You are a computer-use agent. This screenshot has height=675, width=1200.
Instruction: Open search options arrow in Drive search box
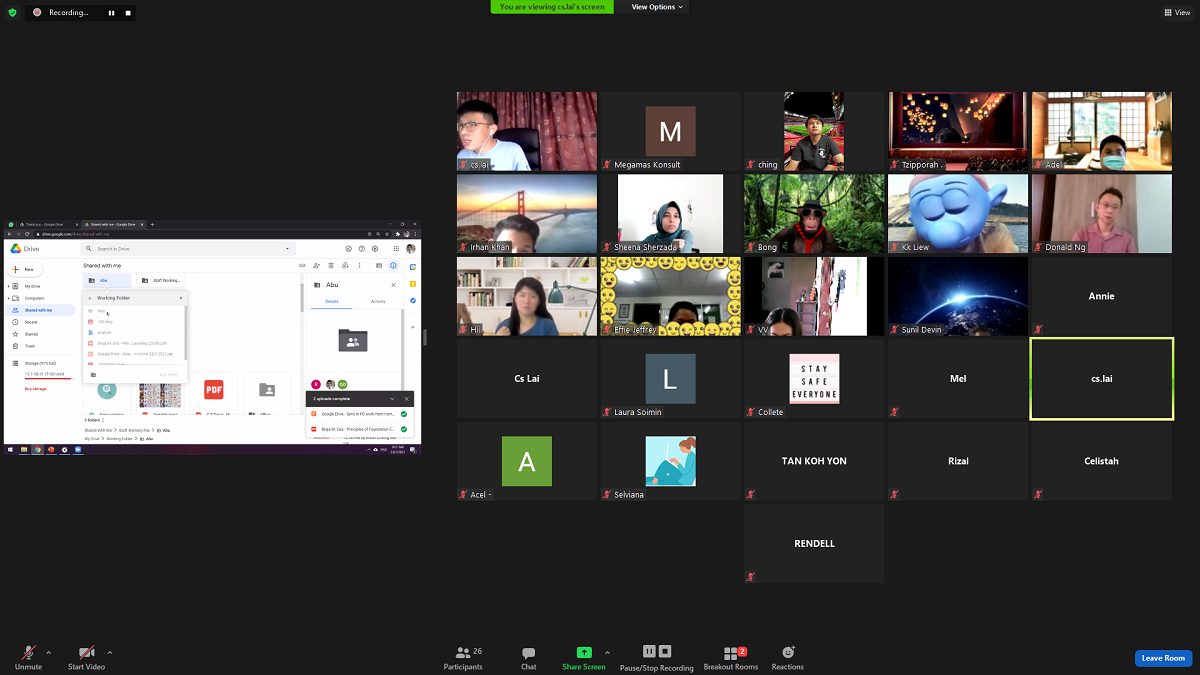(x=288, y=249)
